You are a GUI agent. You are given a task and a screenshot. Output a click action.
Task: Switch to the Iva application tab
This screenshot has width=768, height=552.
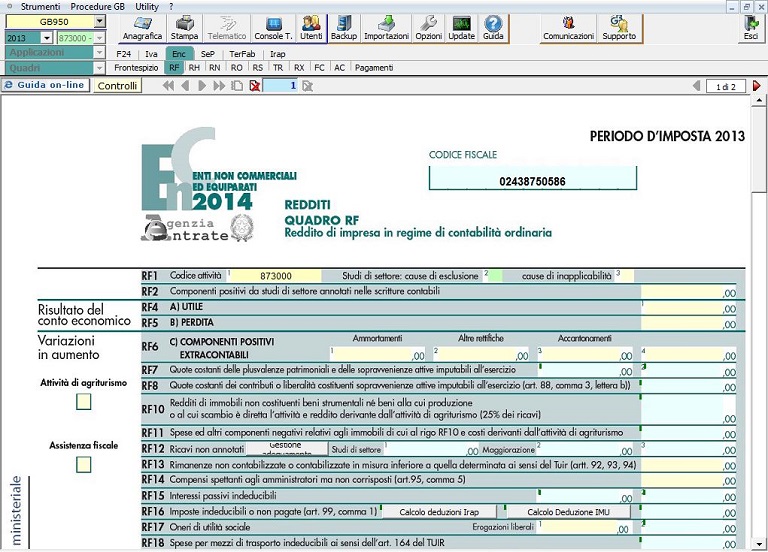click(151, 54)
